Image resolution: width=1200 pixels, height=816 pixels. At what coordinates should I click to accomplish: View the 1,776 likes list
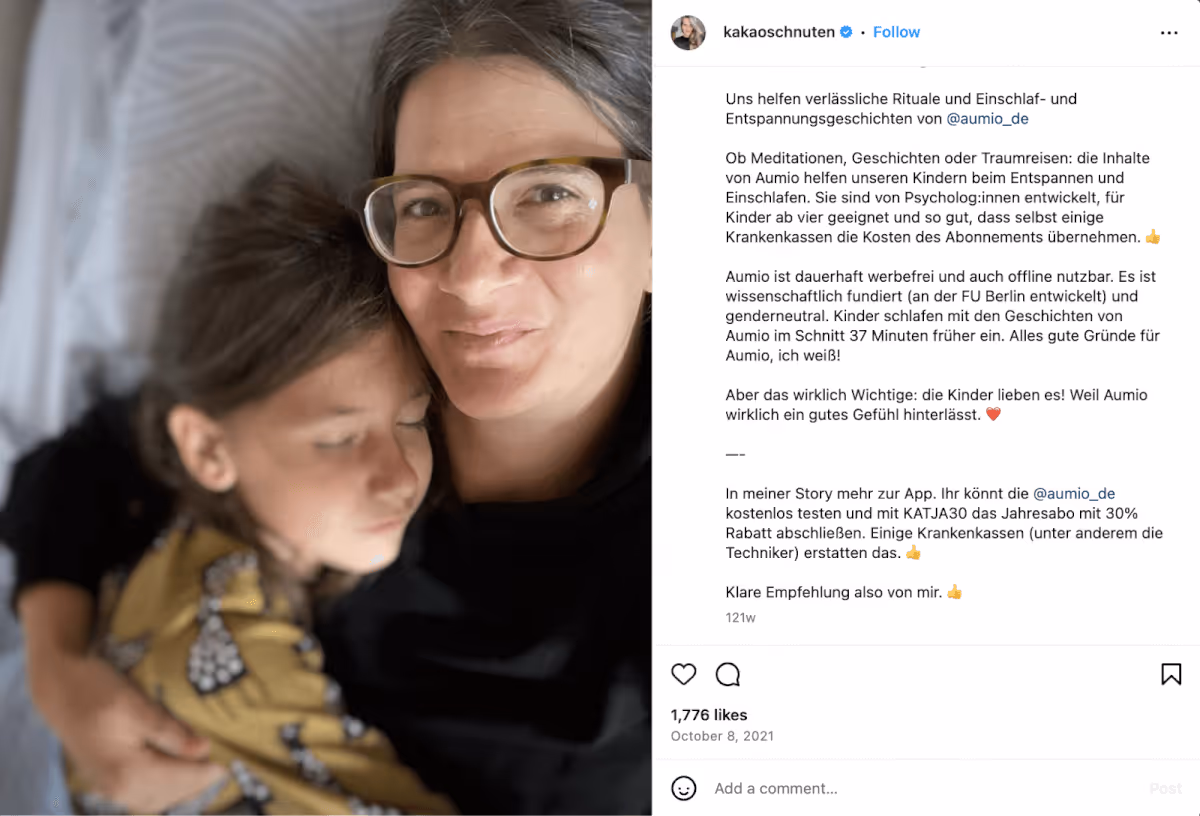709,715
